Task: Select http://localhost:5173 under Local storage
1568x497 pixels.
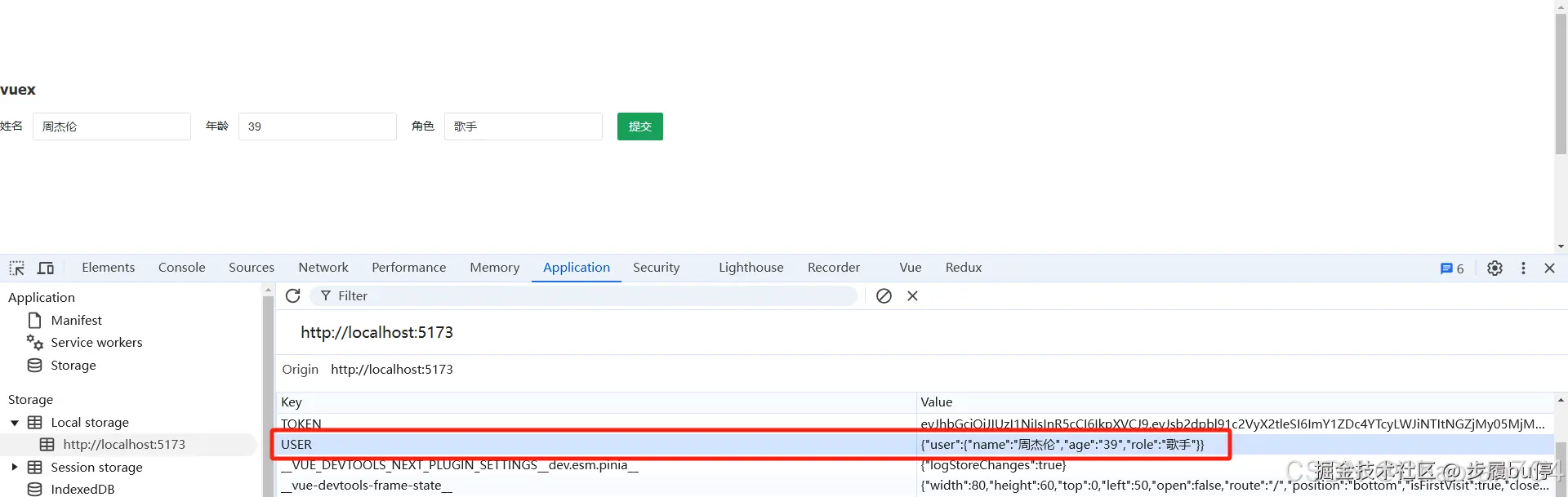Action: (124, 444)
